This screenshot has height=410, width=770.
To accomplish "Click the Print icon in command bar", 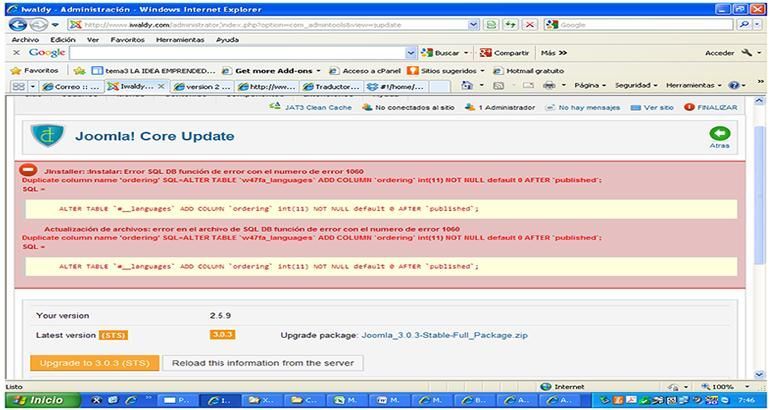I will coord(549,85).
